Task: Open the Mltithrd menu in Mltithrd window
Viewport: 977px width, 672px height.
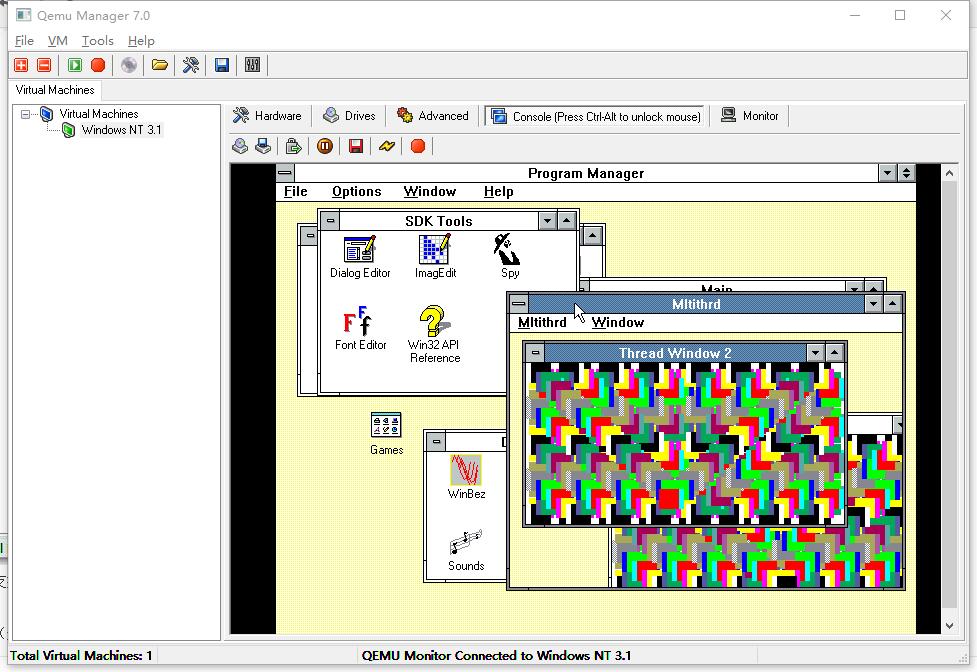Action: (x=542, y=322)
